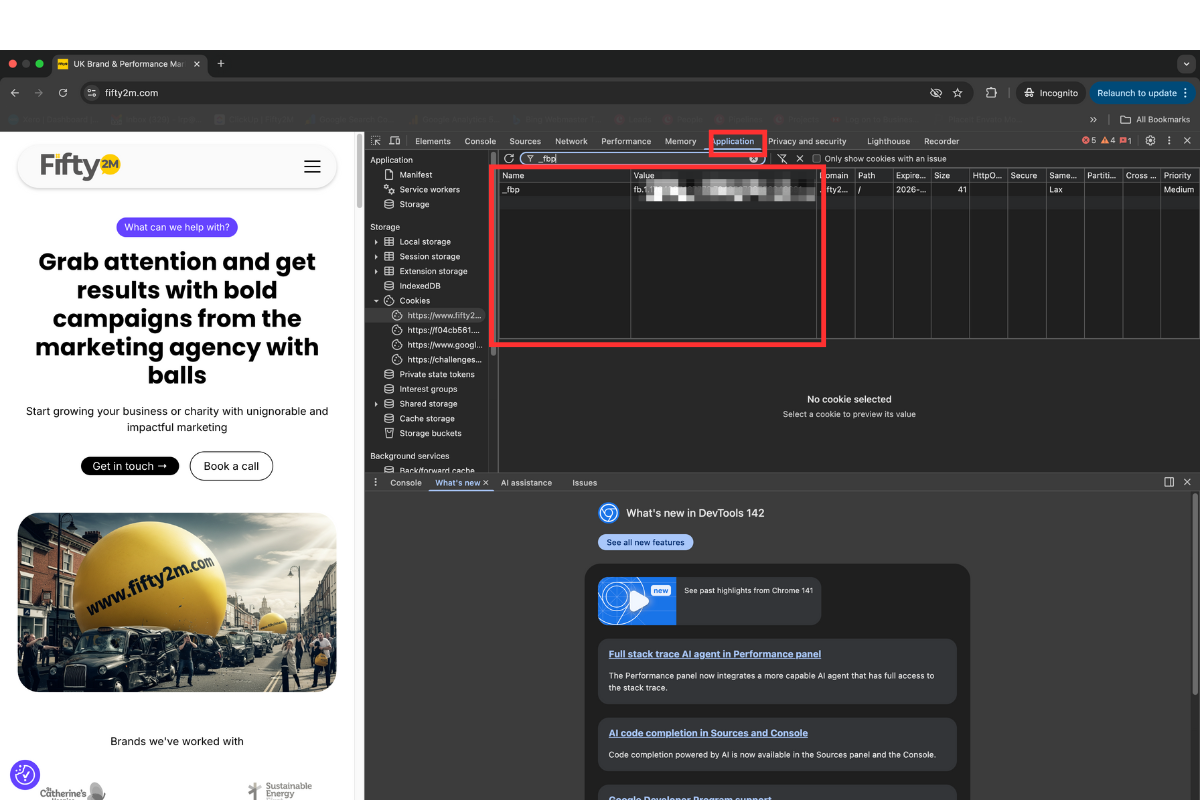The height and width of the screenshot is (800, 1200).
Task: Click the tracking protection eye icon in address bar
Action: [936, 93]
